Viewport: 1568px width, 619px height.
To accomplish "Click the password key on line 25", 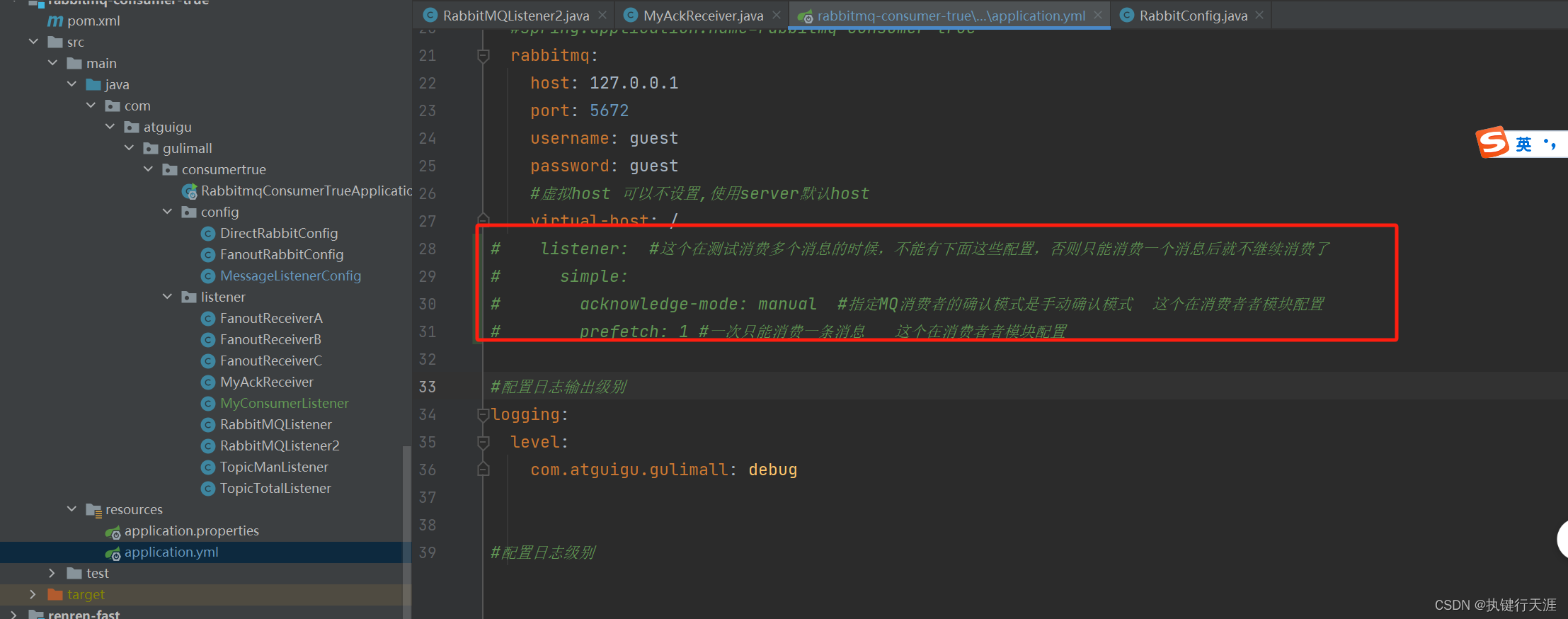I will (x=570, y=166).
